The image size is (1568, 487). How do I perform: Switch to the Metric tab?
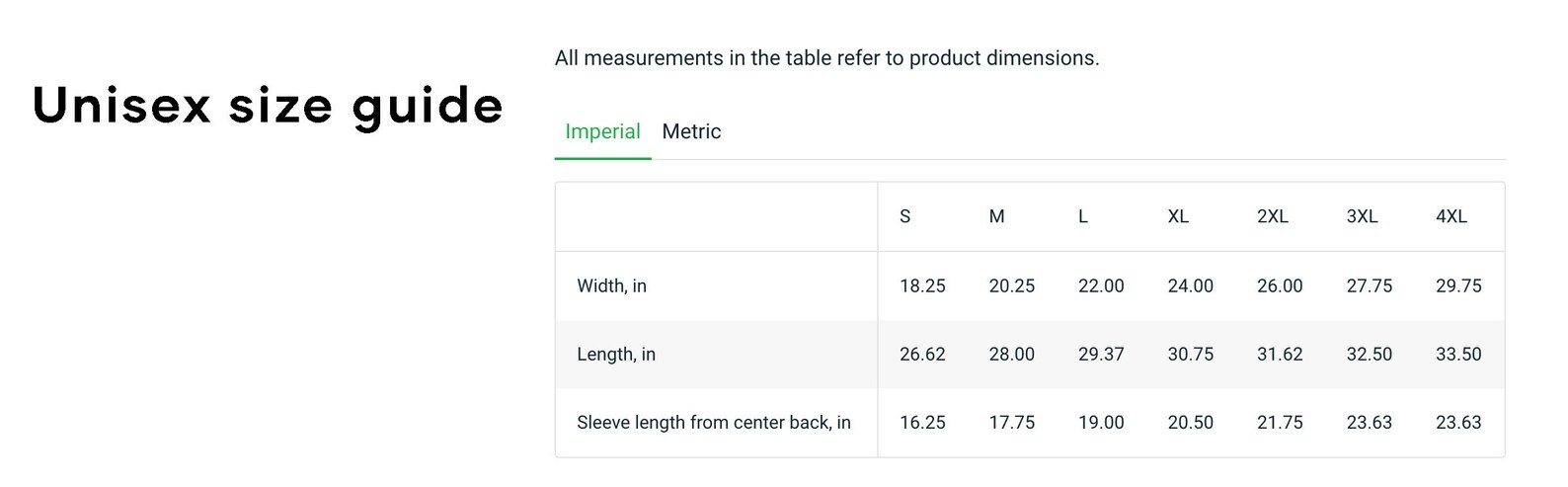pyautogui.click(x=691, y=131)
